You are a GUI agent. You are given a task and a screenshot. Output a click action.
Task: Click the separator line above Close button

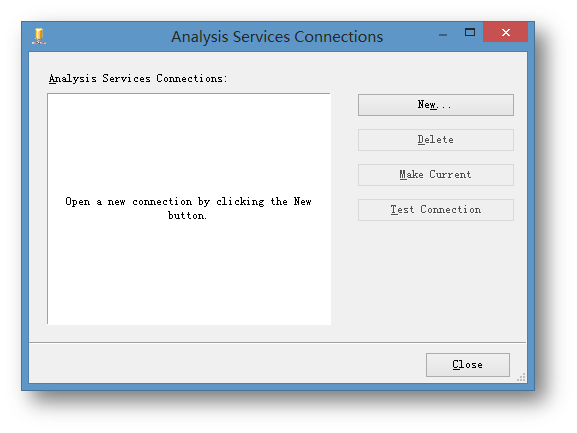pos(277,343)
